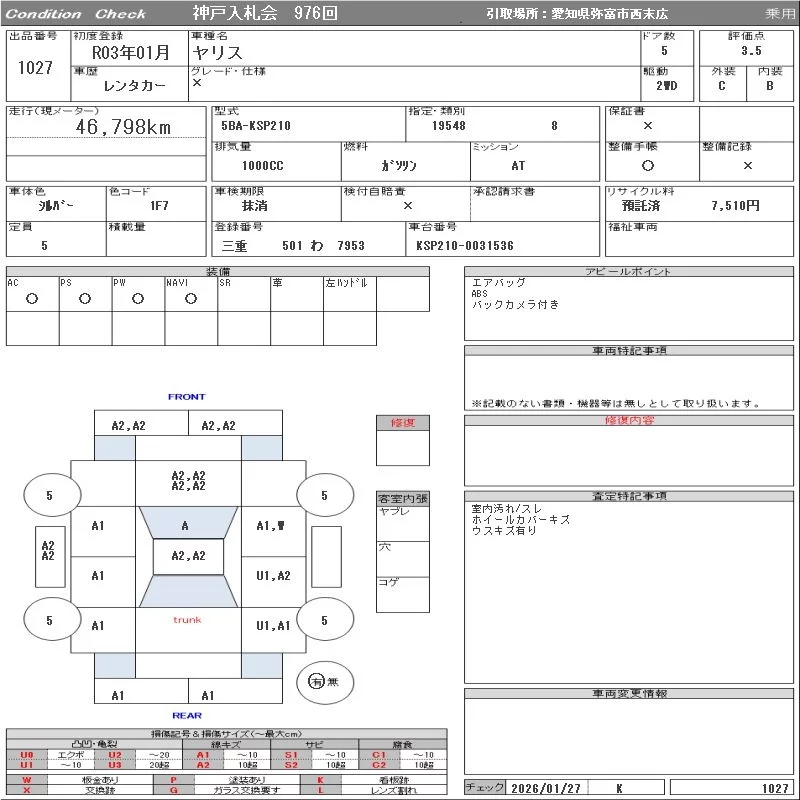This screenshot has height=800, width=800.
Task: Click the X mark under 保証書
Action: pos(648,126)
